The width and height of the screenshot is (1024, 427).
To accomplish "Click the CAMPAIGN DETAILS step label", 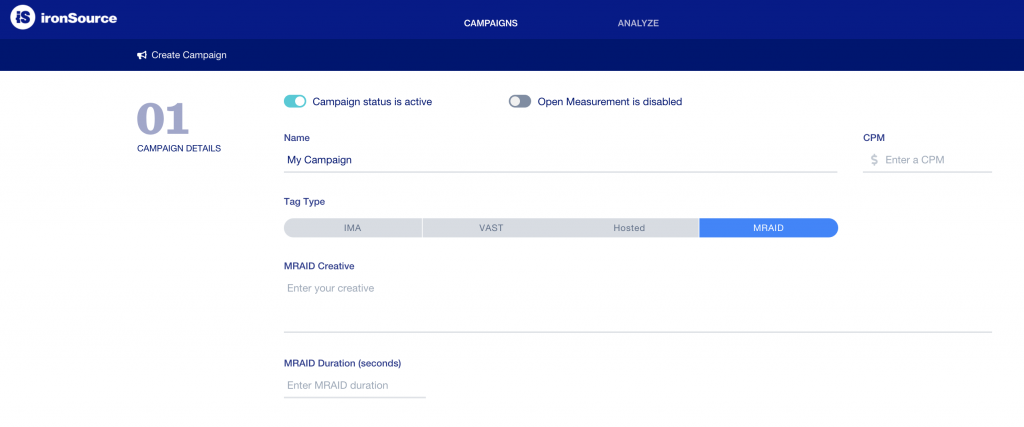I will tap(179, 148).
